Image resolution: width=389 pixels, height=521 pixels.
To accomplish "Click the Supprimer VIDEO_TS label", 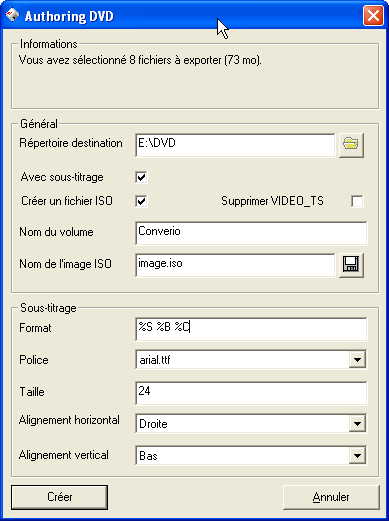I will coord(272,201).
